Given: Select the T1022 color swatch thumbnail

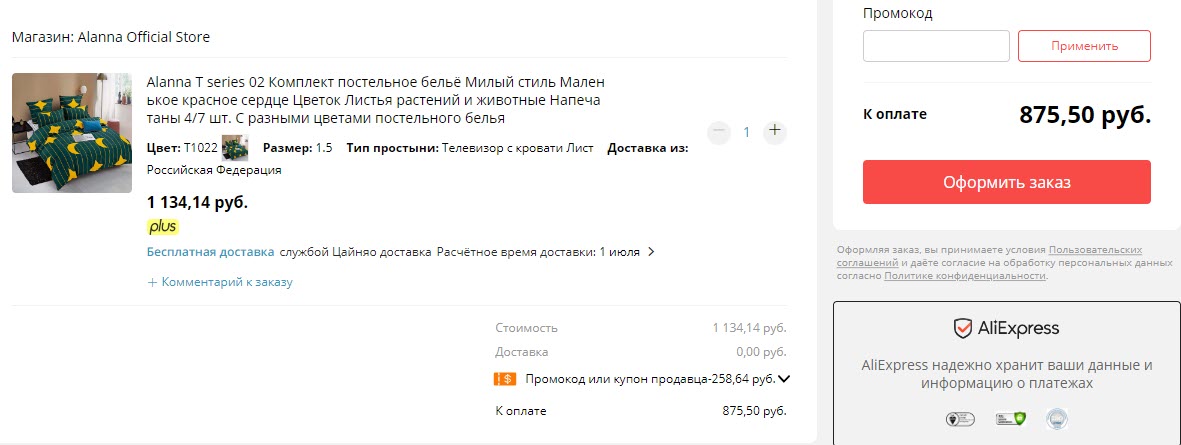Looking at the screenshot, I should (235, 148).
